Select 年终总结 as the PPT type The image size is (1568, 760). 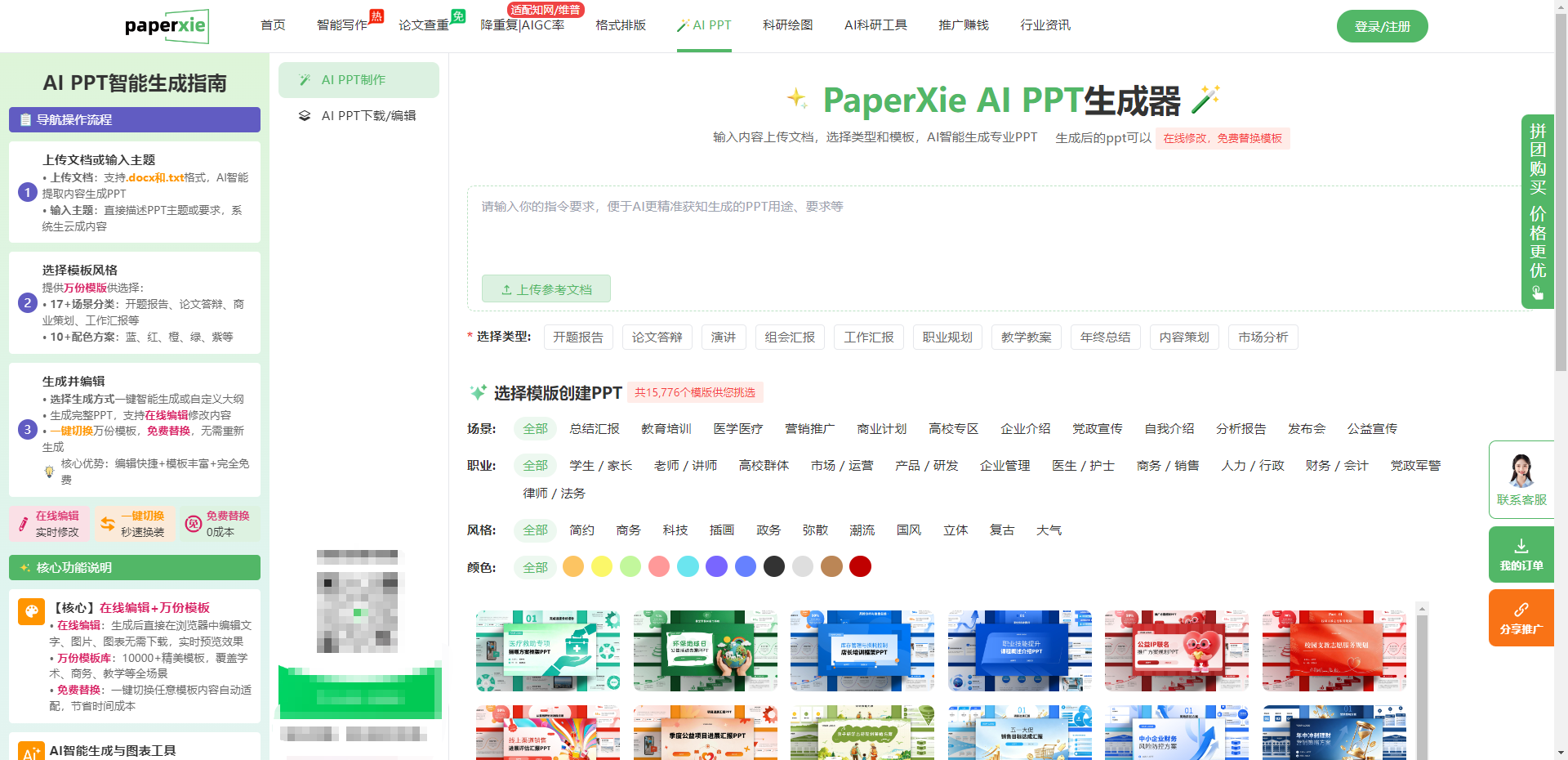1105,338
